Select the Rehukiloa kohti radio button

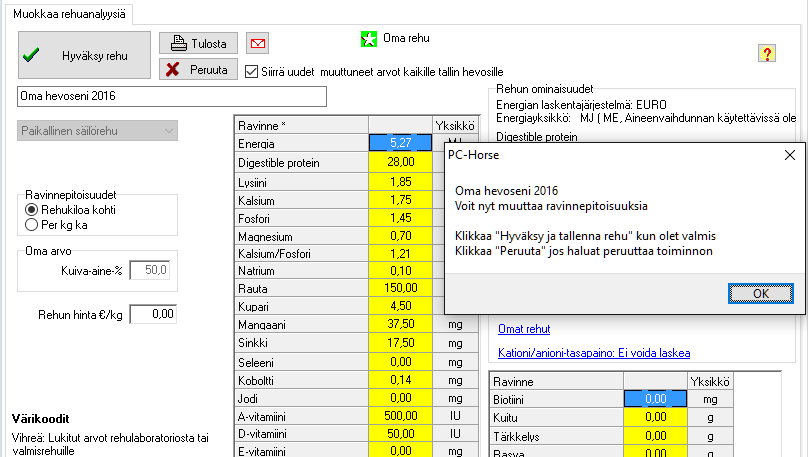(x=32, y=210)
